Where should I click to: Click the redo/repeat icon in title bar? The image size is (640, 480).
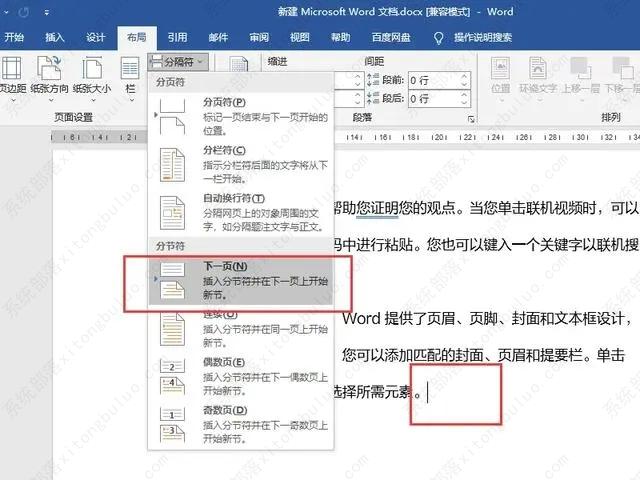click(x=24, y=12)
